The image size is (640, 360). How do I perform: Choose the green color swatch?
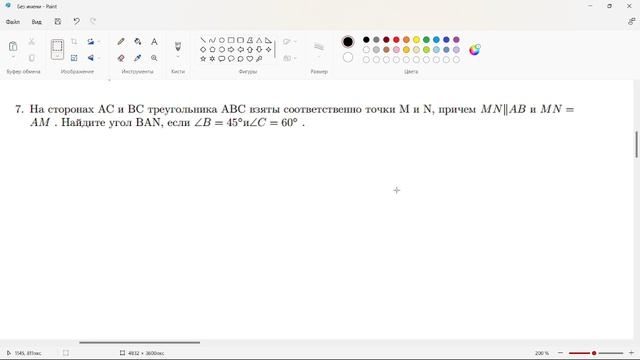tap(426, 40)
